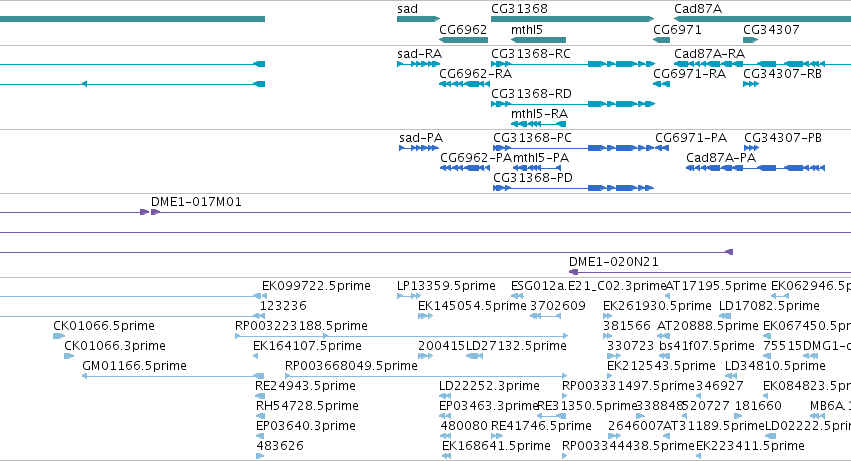Click the DME1-017M01 clone label

coord(196,201)
